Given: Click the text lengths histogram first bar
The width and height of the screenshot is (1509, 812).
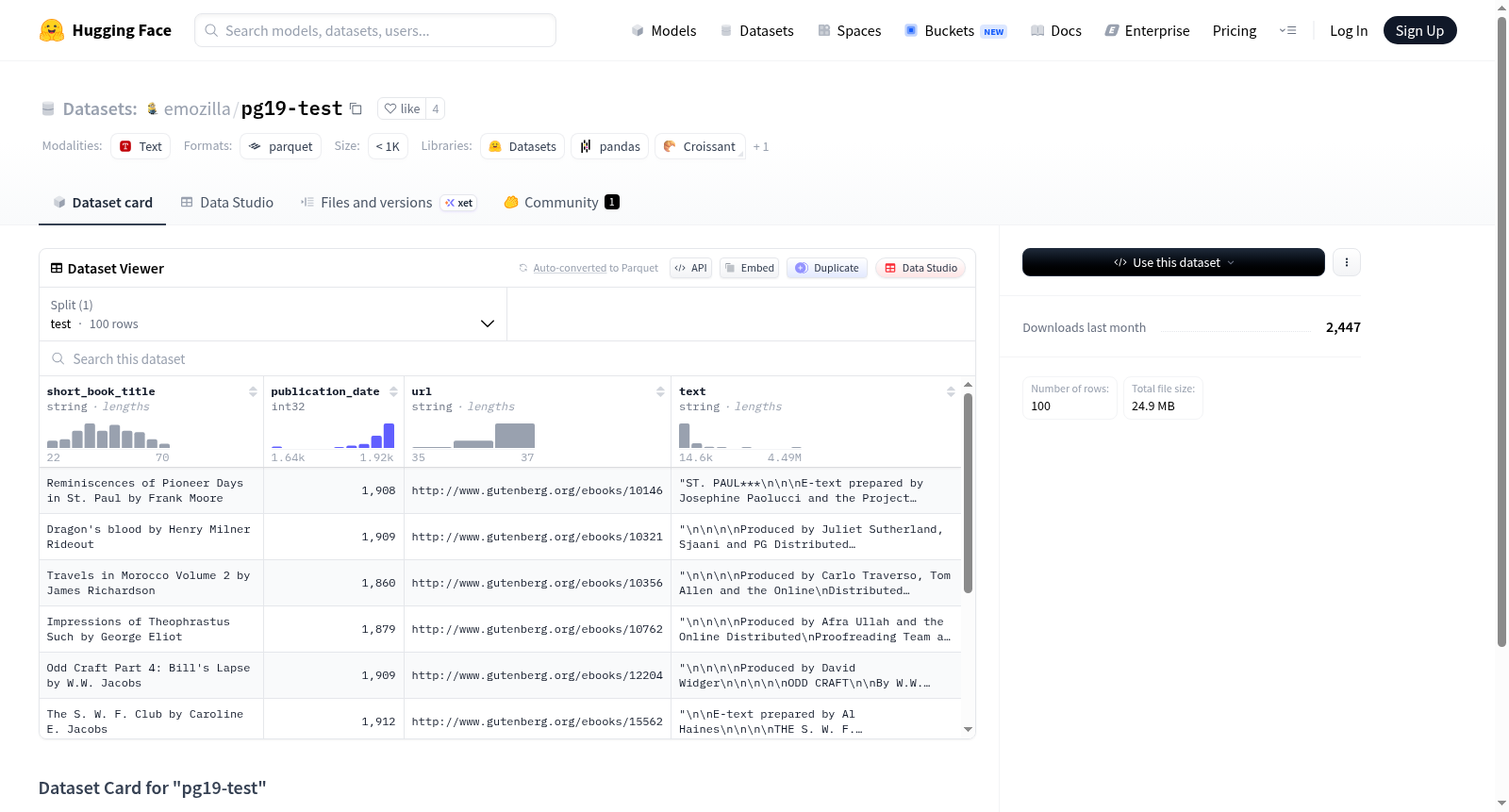Looking at the screenshot, I should pos(685,435).
